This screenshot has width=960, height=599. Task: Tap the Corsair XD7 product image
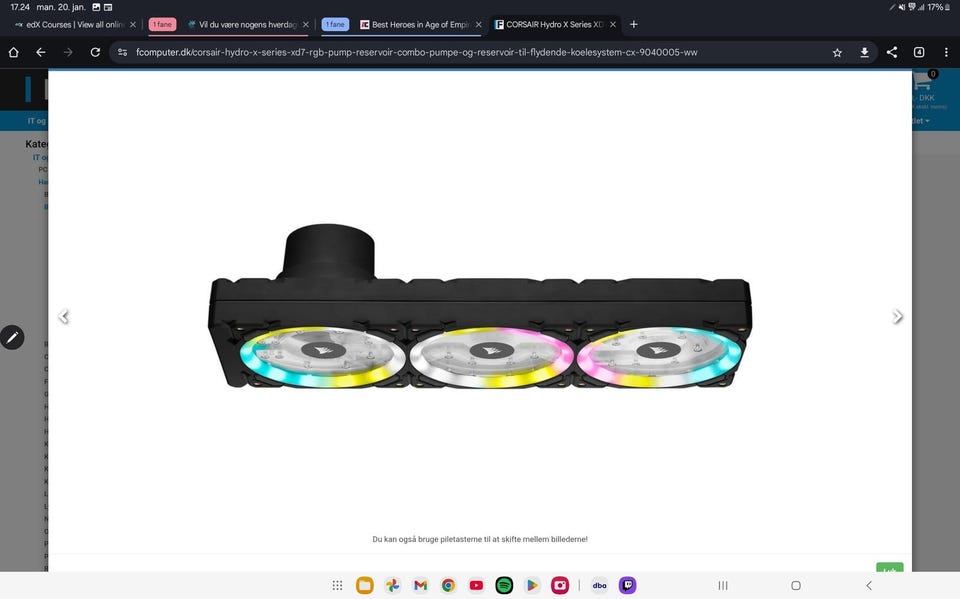480,306
